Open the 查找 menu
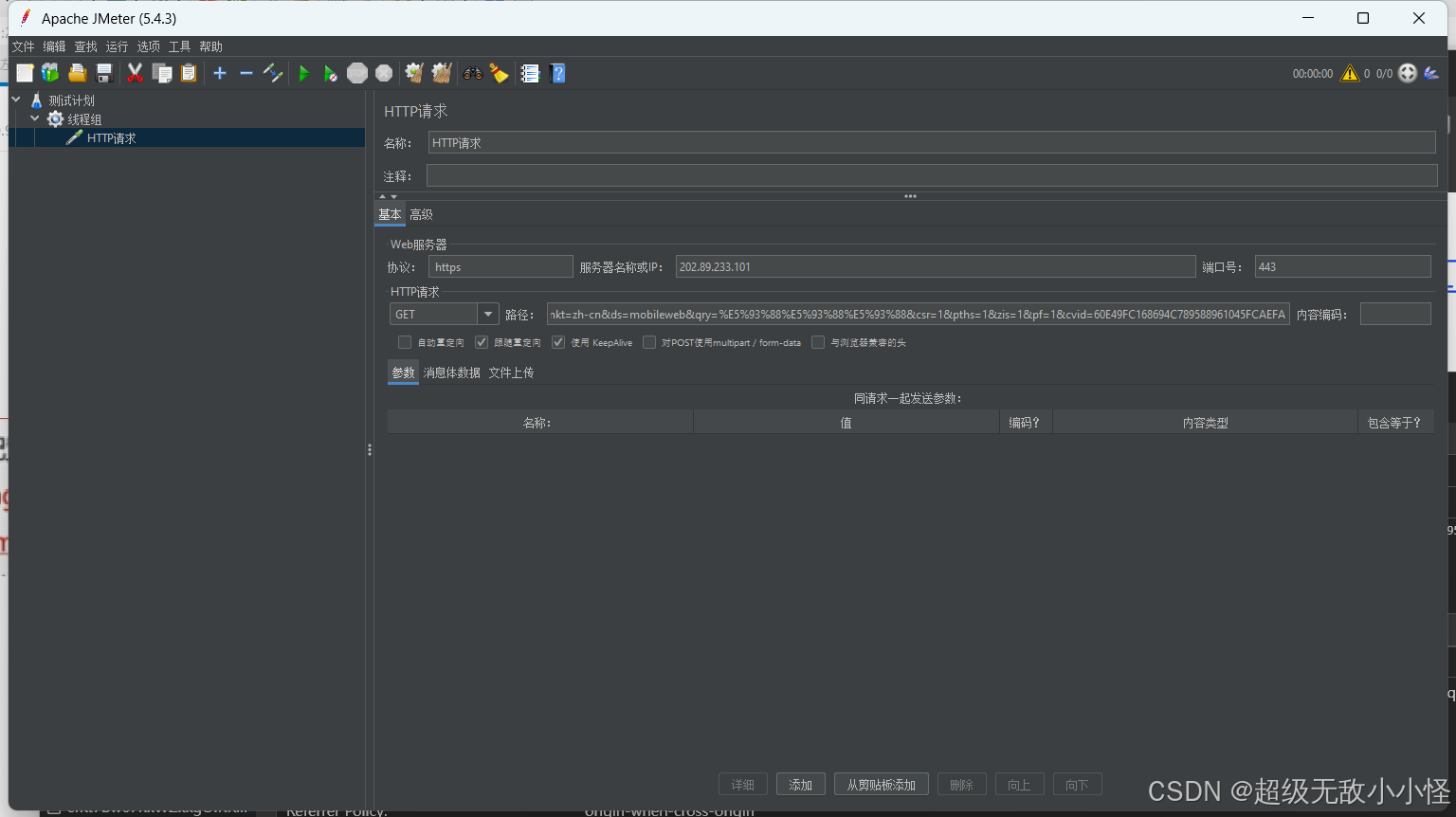Image resolution: width=1456 pixels, height=817 pixels. (x=85, y=46)
